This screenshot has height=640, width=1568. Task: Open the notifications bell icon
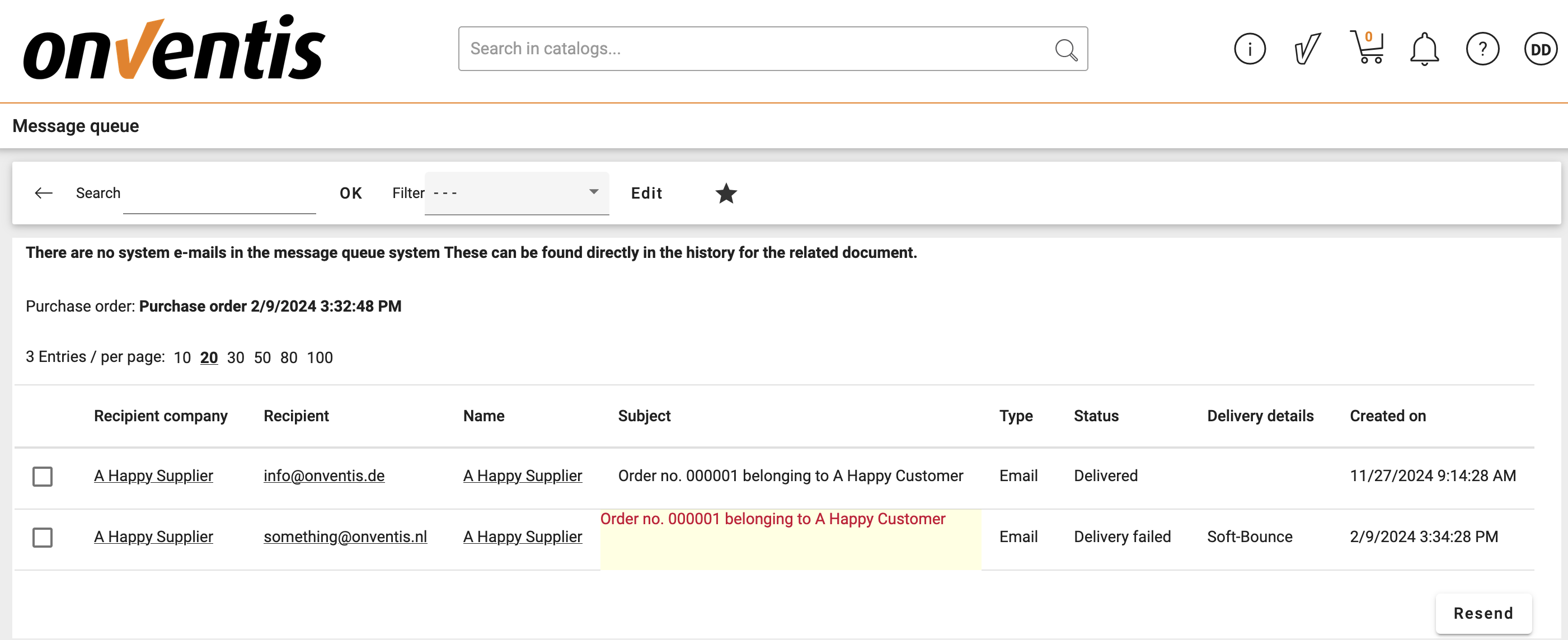pos(1424,49)
